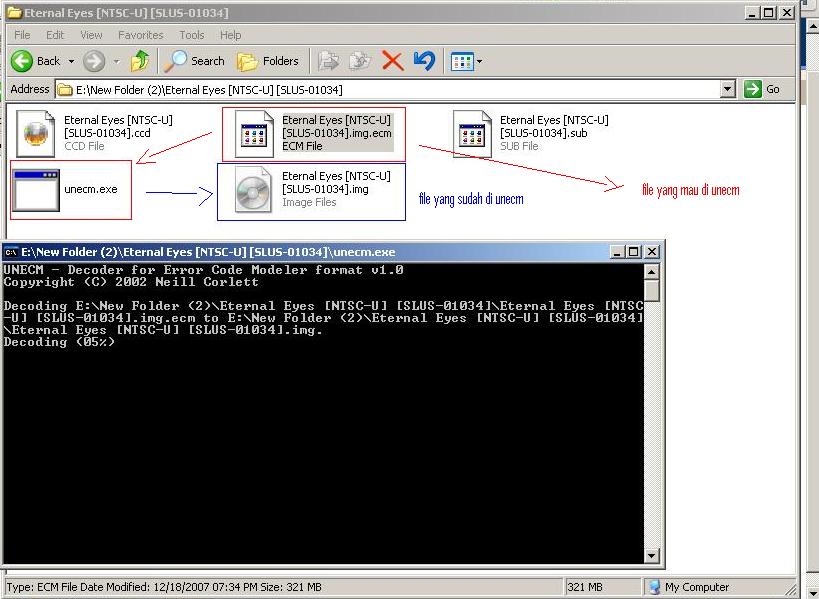Open the Back history dropdown arrow
819x599 pixels.
(71, 62)
